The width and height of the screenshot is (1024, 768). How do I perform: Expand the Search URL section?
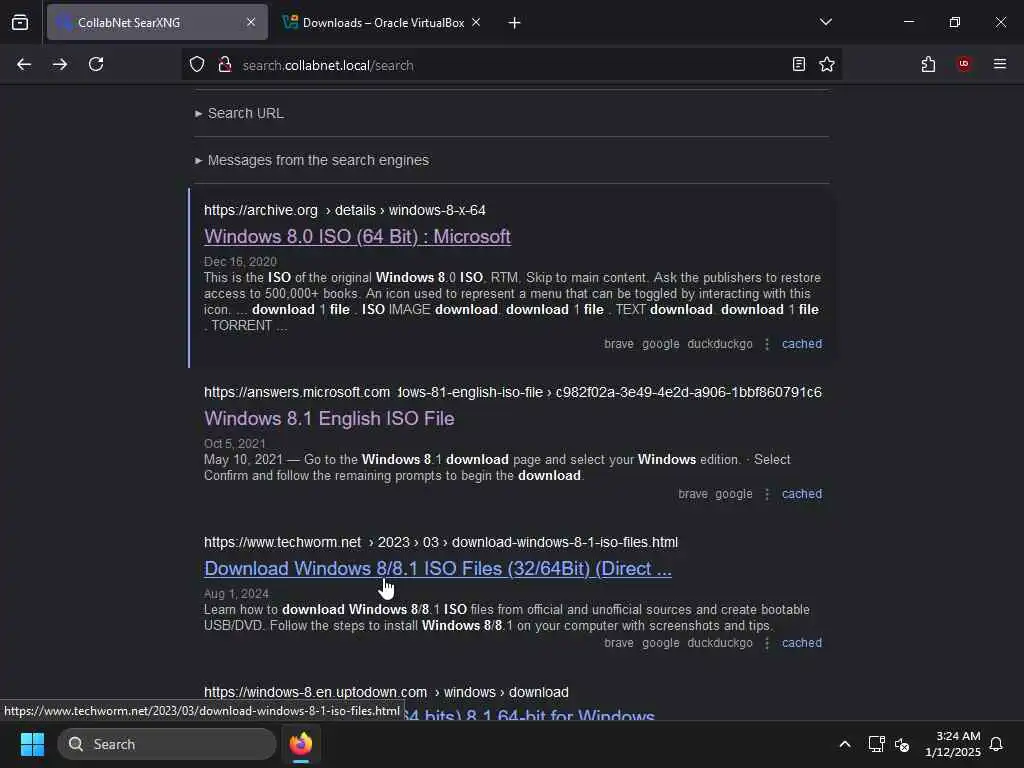coord(239,113)
